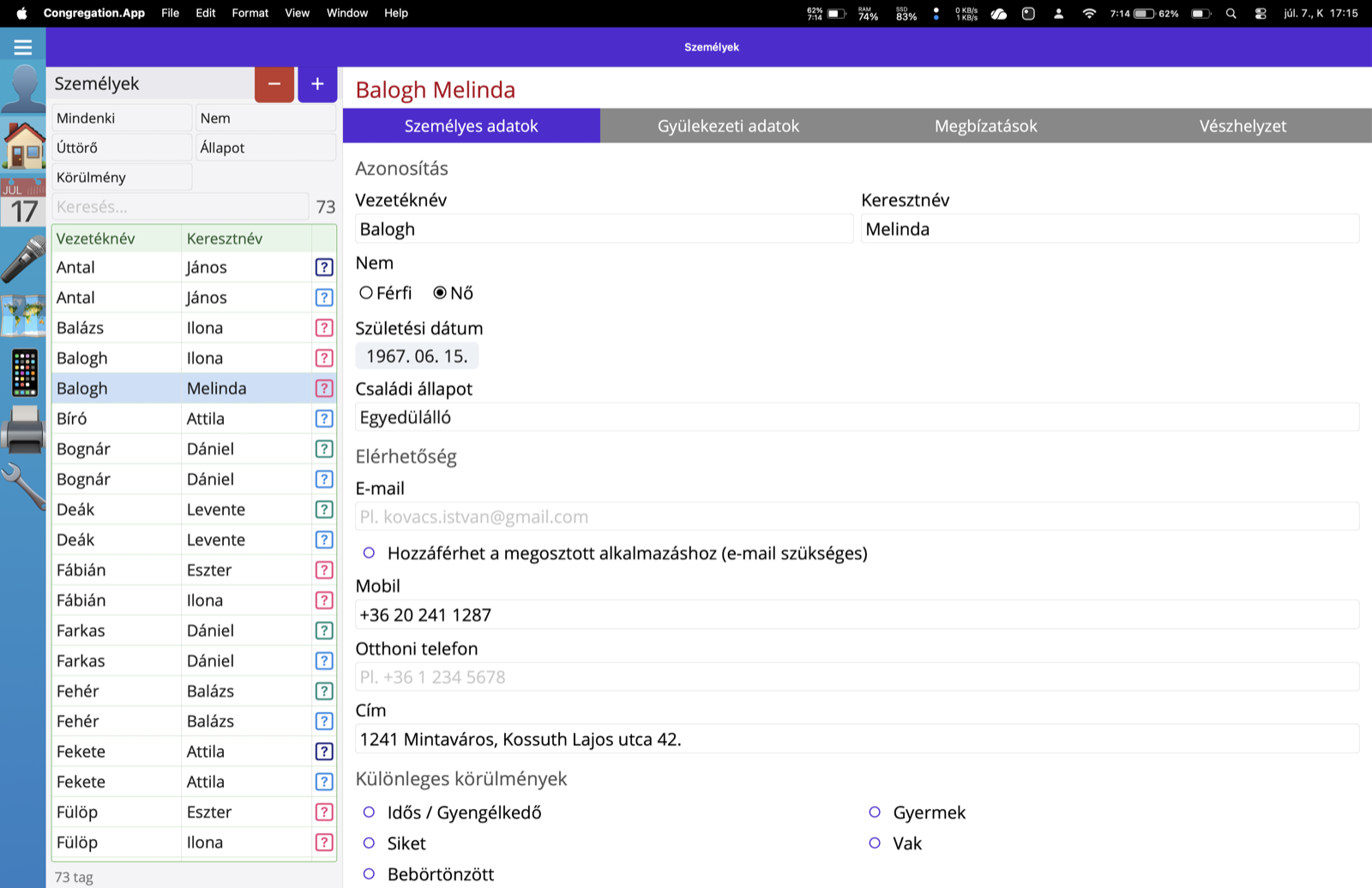
Task: Open the house icon in sidebar
Action: click(23, 145)
